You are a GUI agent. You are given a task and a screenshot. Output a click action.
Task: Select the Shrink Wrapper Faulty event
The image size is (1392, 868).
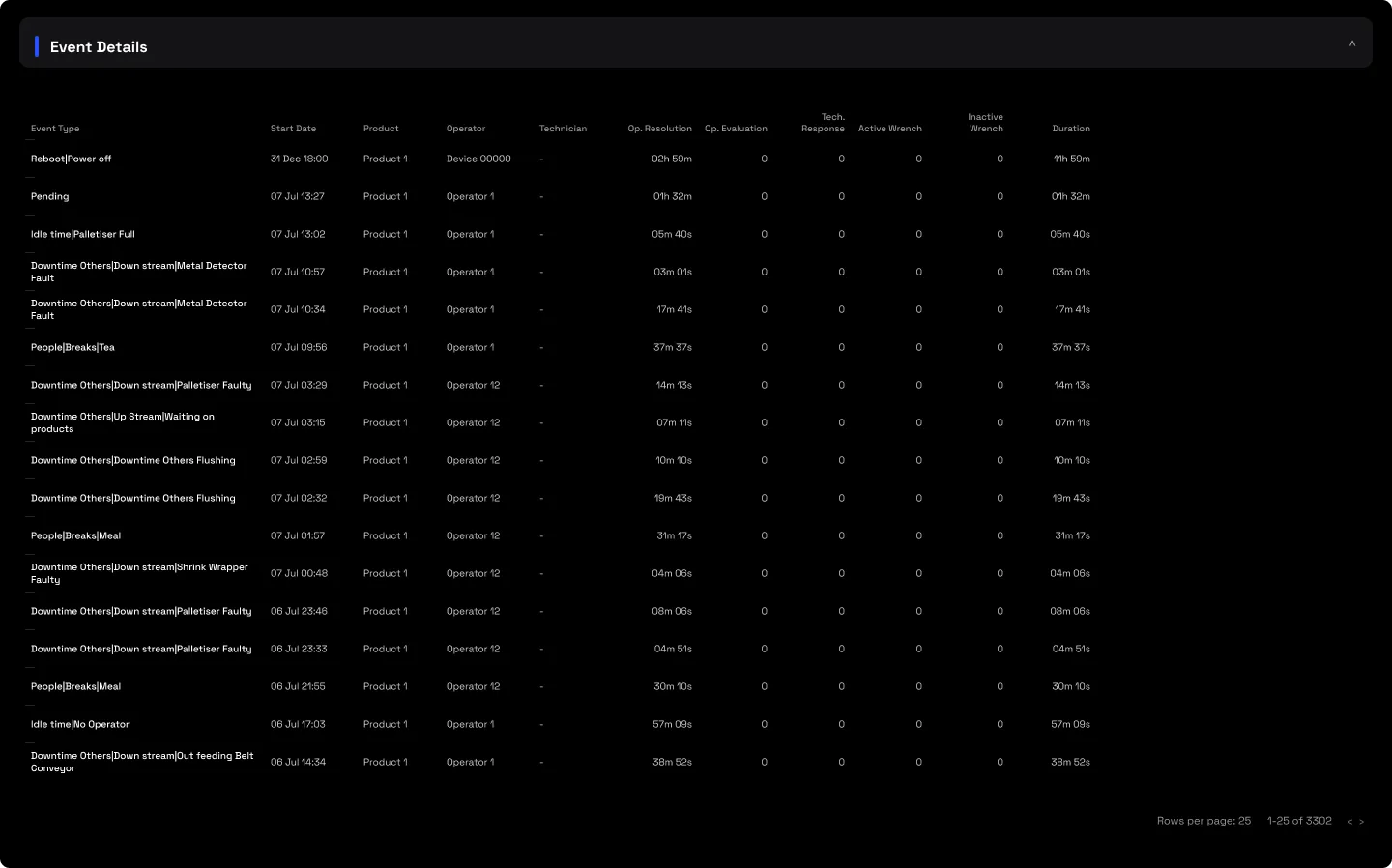[x=561, y=573]
